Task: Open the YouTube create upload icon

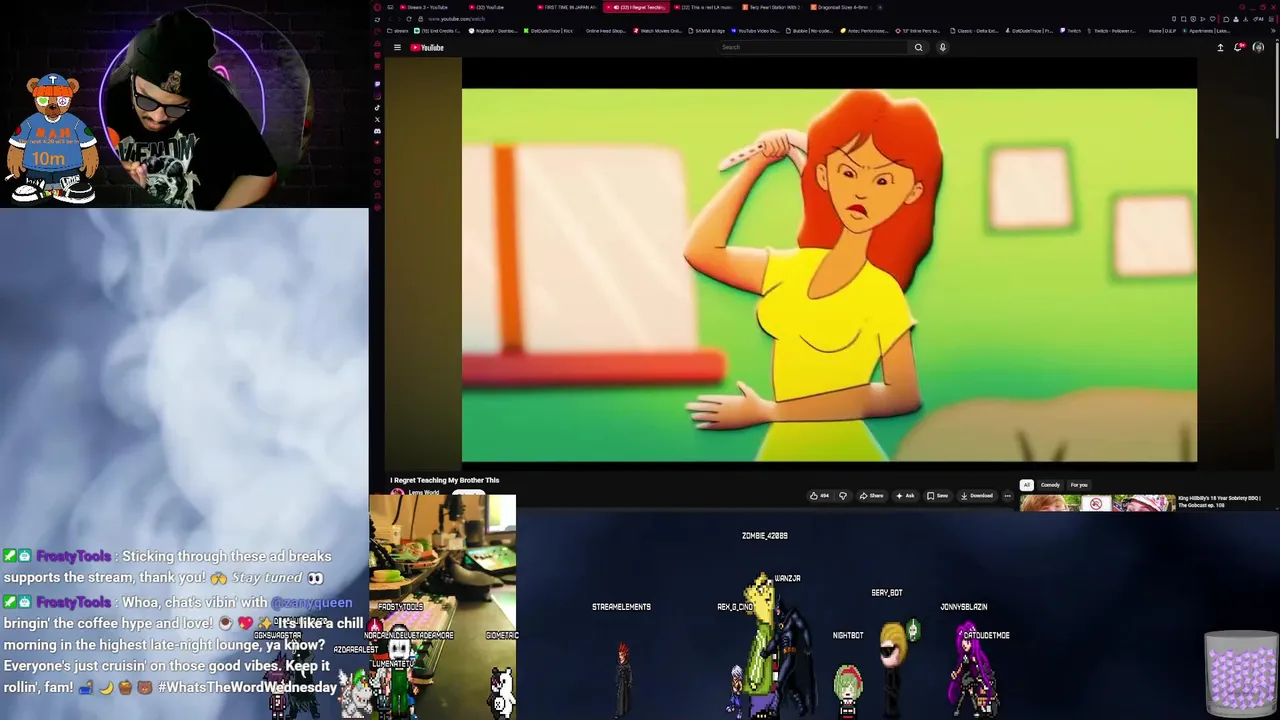Action: (1220, 47)
